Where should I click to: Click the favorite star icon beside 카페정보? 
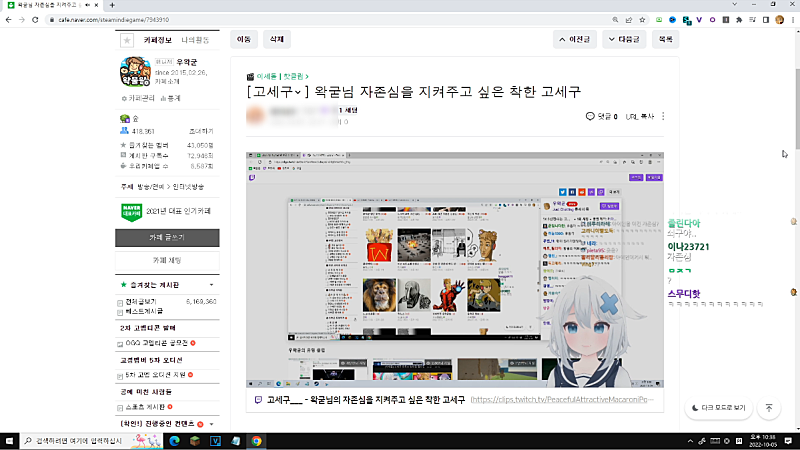click(126, 40)
